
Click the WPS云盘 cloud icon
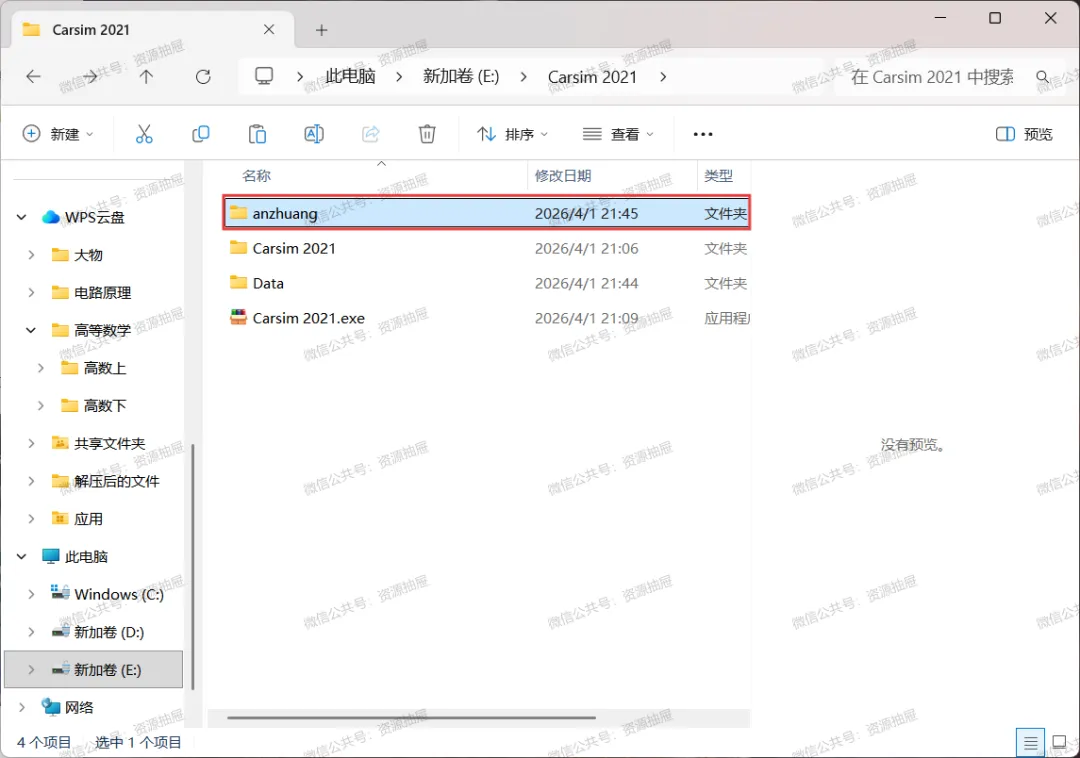(x=50, y=217)
